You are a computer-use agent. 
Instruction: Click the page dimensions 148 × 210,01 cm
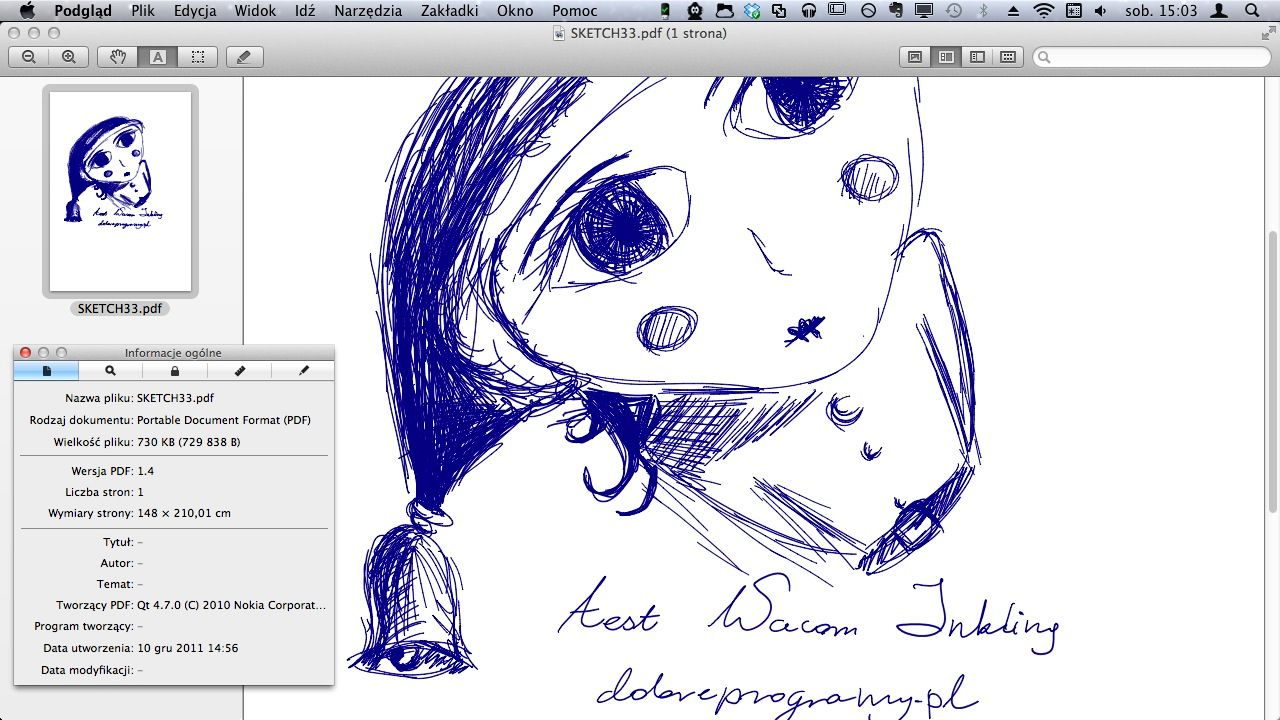click(x=184, y=513)
